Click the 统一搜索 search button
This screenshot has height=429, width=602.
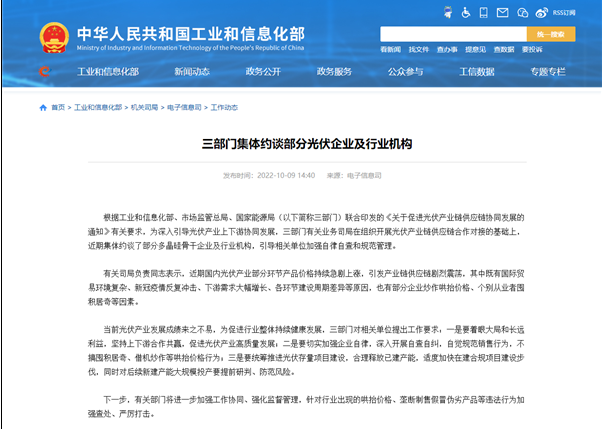[x=551, y=34]
